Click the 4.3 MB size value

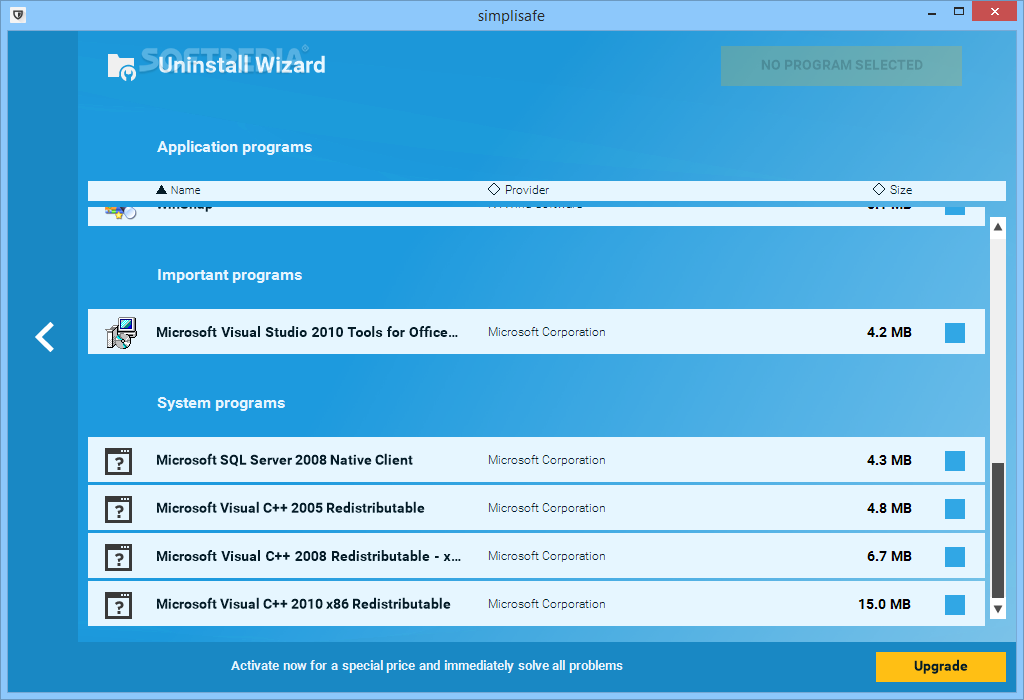(889, 460)
